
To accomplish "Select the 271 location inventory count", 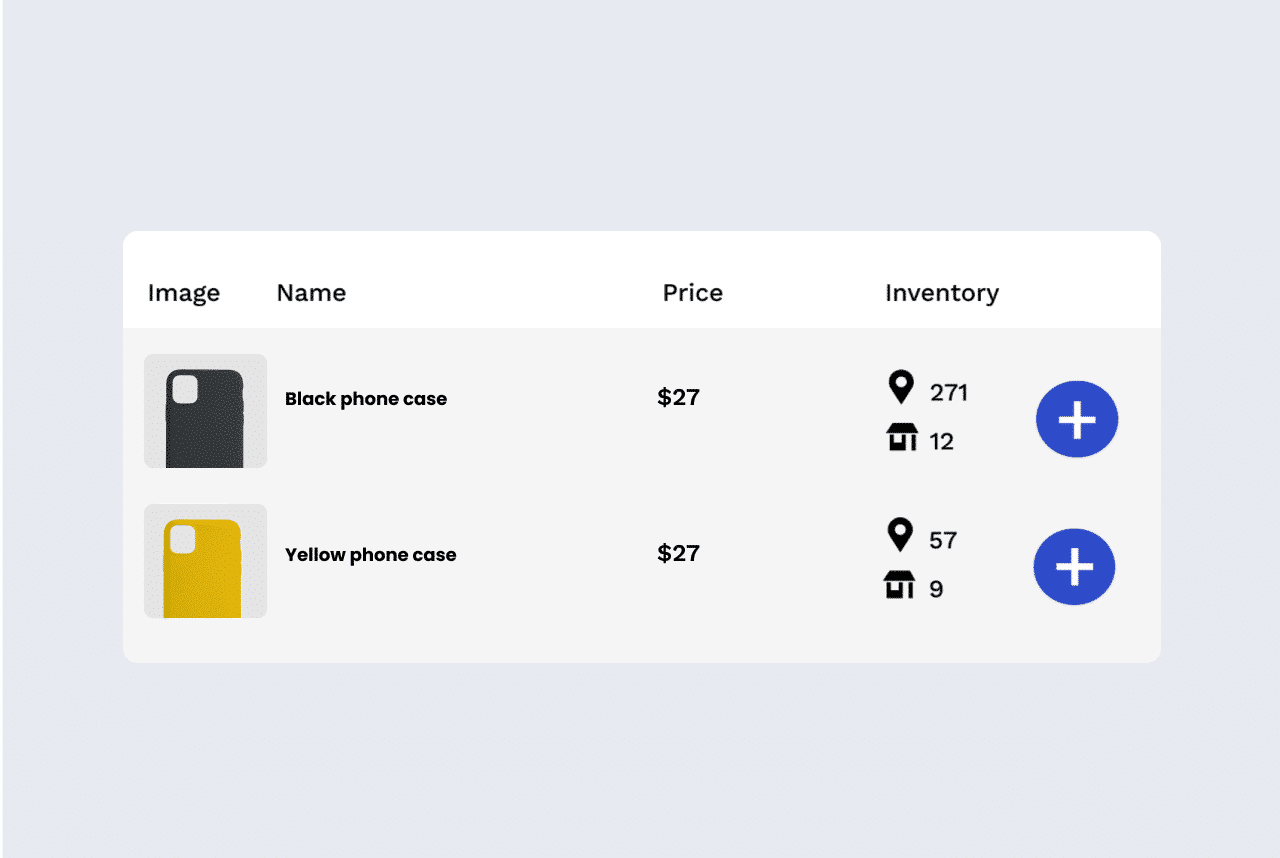I will pos(949,393).
